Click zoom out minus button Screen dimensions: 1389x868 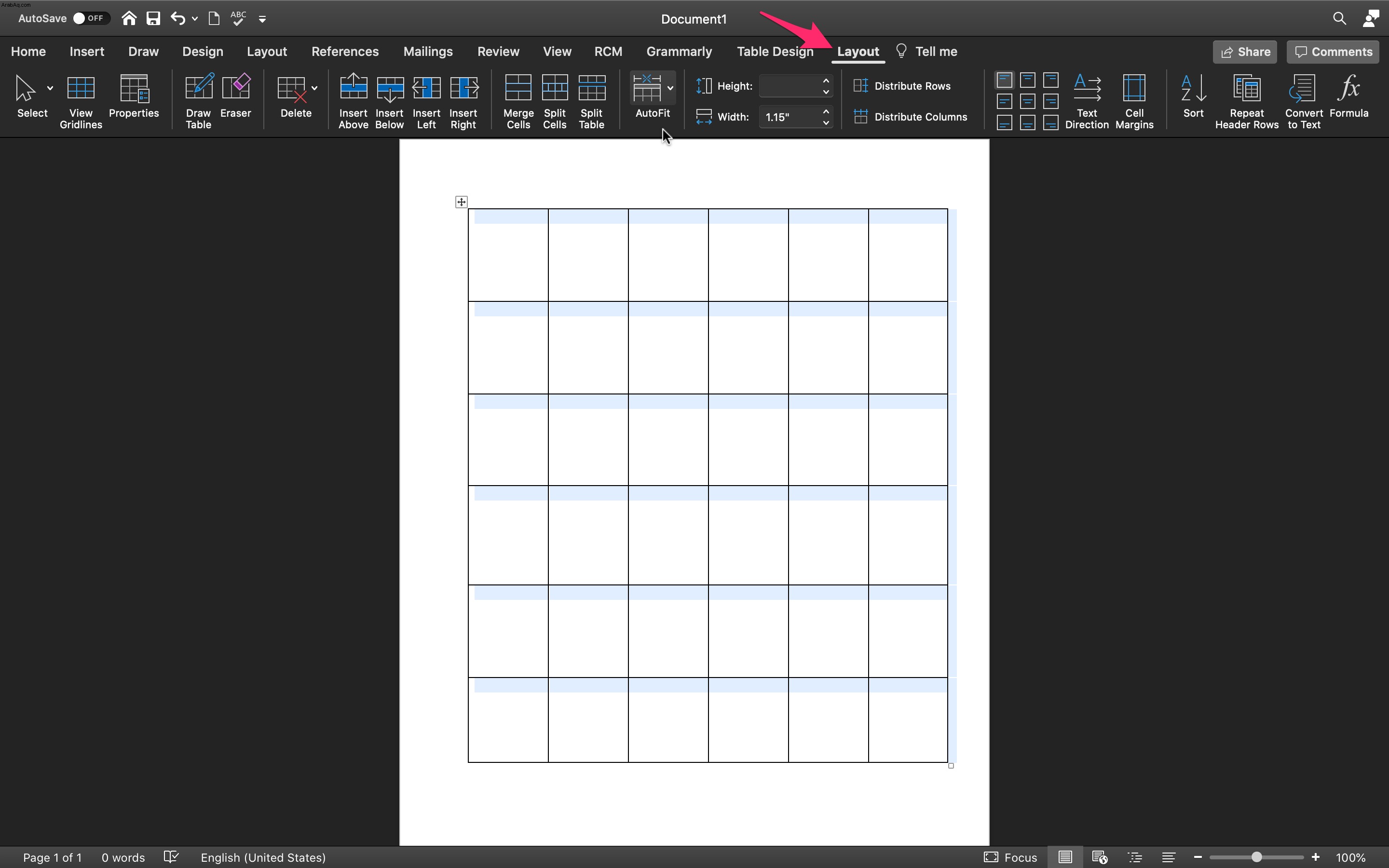(1198, 857)
